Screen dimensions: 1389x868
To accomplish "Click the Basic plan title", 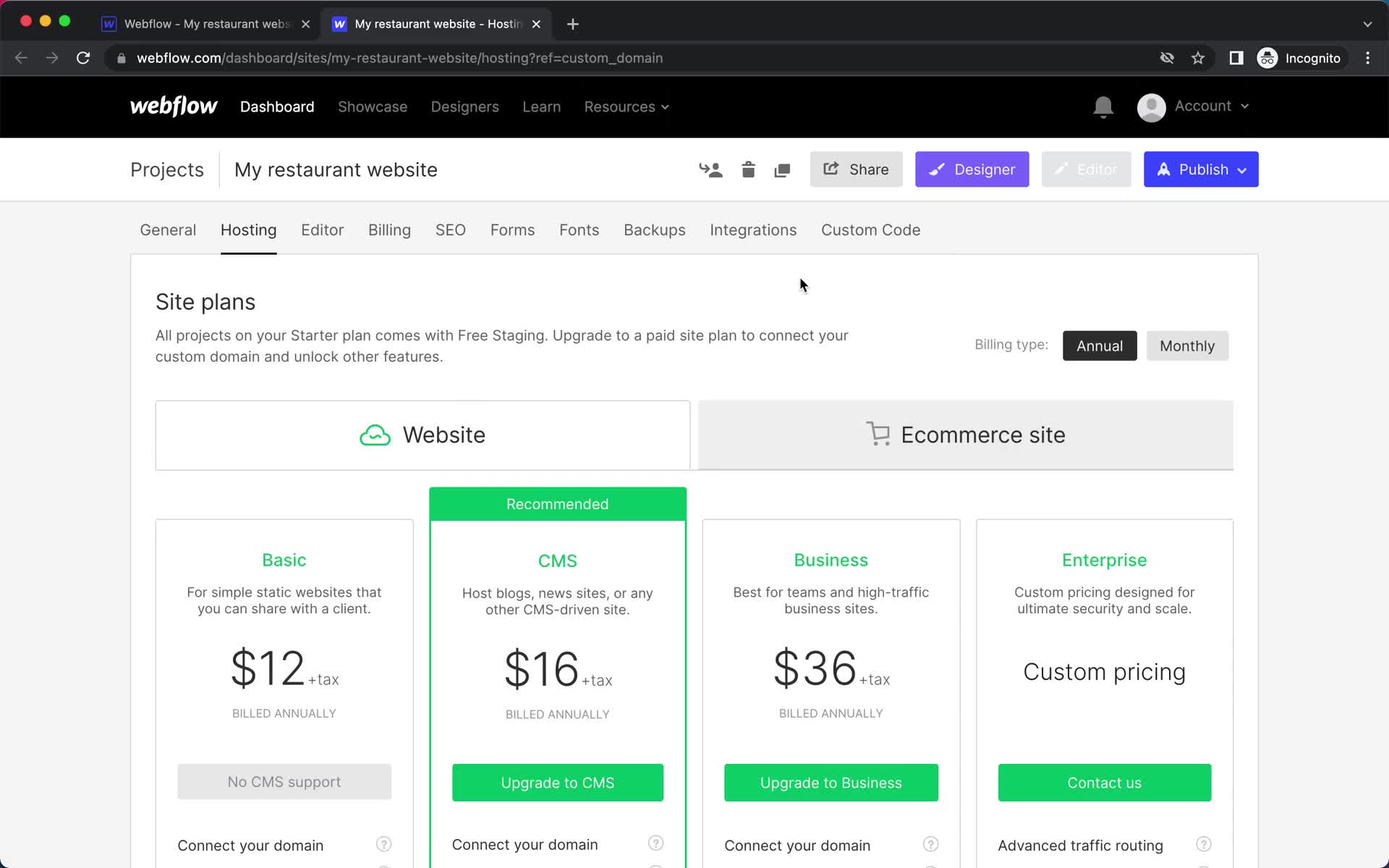I will [x=284, y=560].
